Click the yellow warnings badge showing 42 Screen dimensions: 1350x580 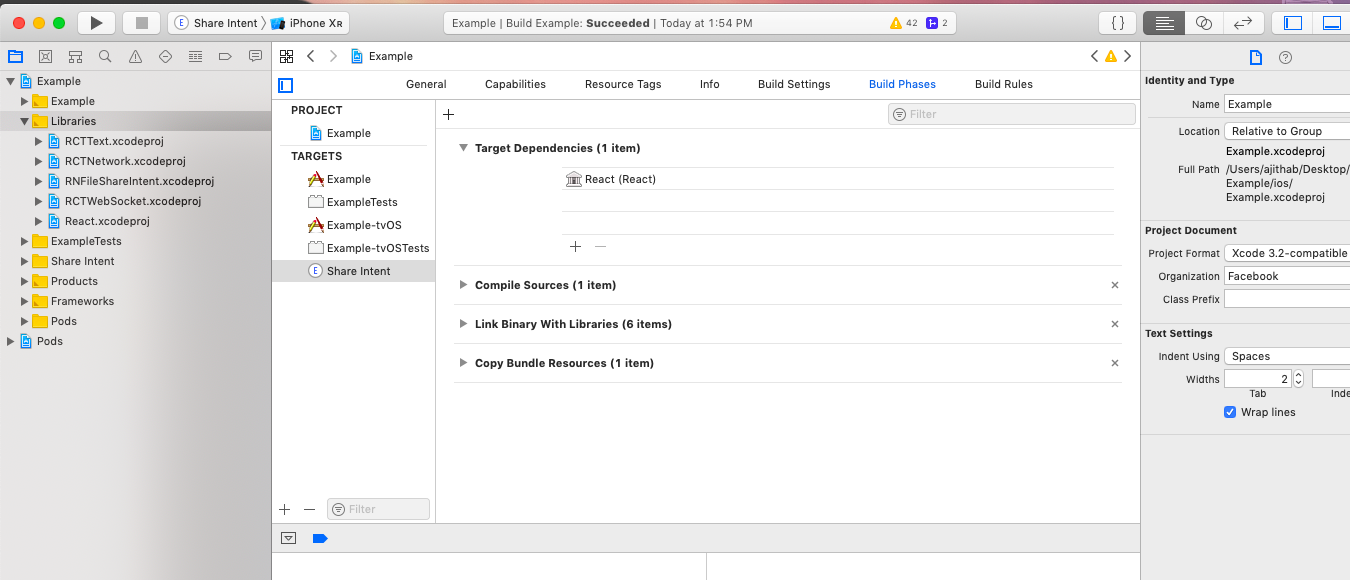pos(903,23)
